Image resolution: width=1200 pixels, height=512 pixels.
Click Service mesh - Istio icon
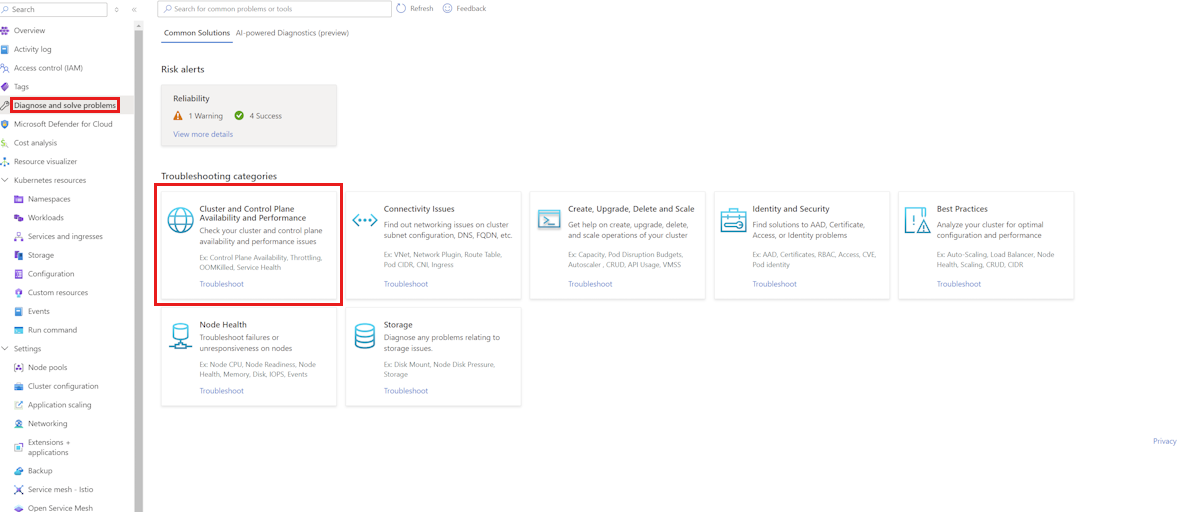point(19,490)
